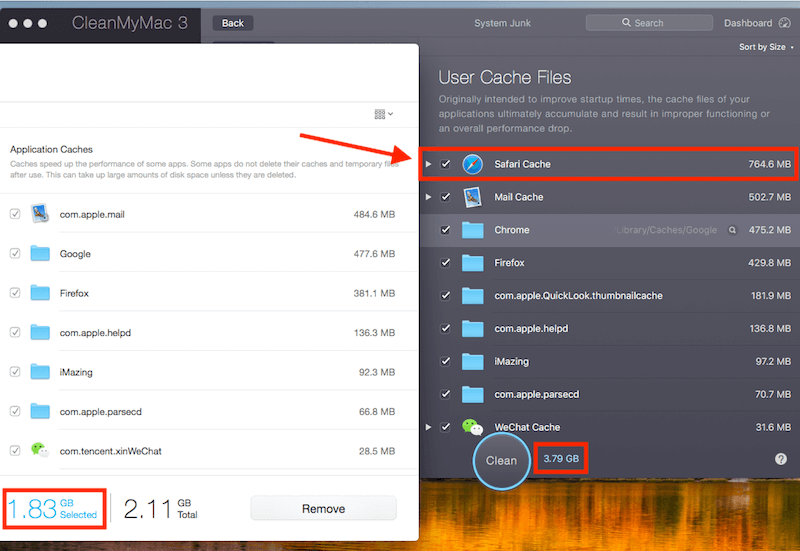Image resolution: width=800 pixels, height=551 pixels.
Task: Click the Mail Cache stamp icon
Action: click(472, 197)
